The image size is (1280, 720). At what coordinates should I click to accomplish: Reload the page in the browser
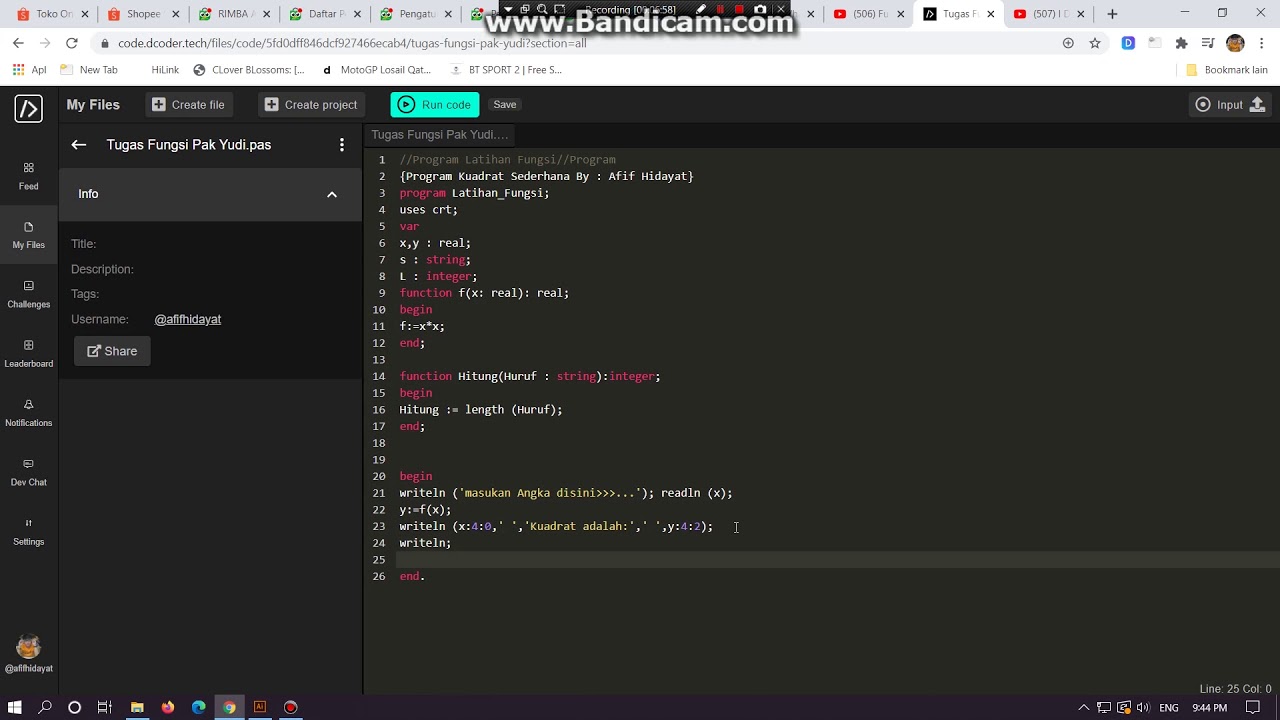point(72,43)
